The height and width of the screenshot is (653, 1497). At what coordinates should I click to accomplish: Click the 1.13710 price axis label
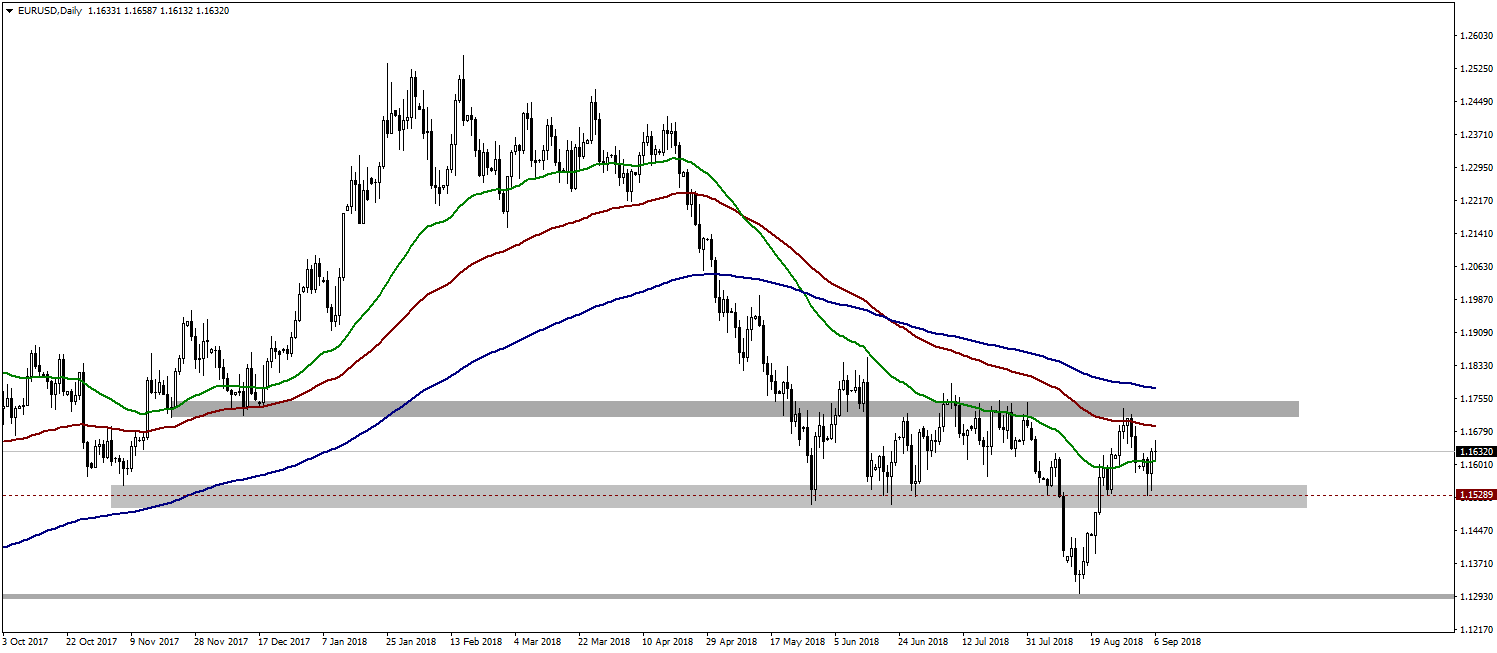point(1476,564)
